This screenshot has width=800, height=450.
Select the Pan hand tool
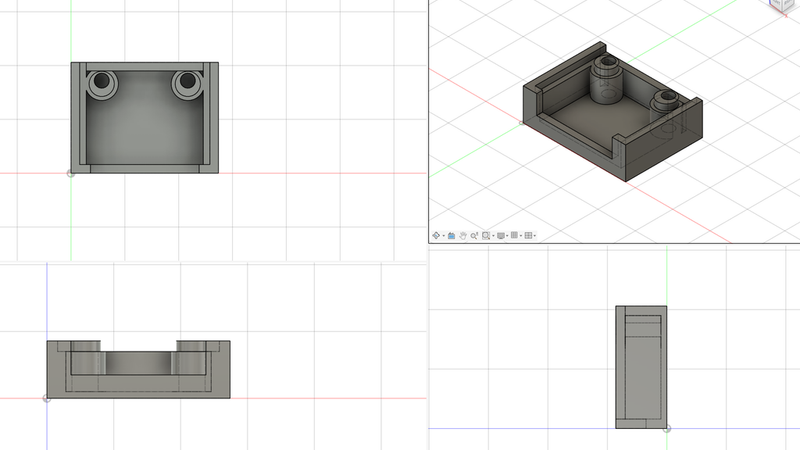(463, 235)
